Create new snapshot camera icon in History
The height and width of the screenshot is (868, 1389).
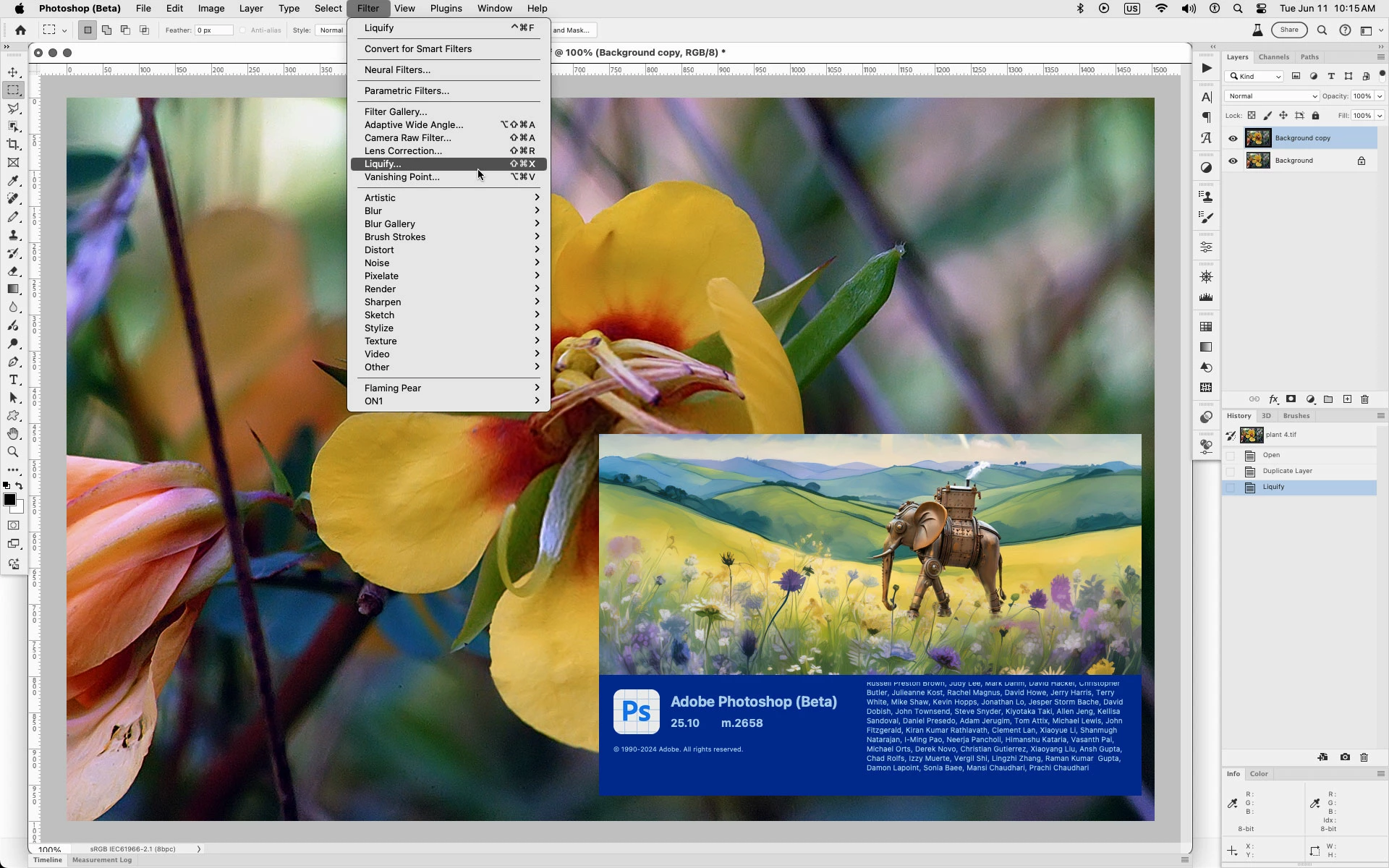(1344, 757)
